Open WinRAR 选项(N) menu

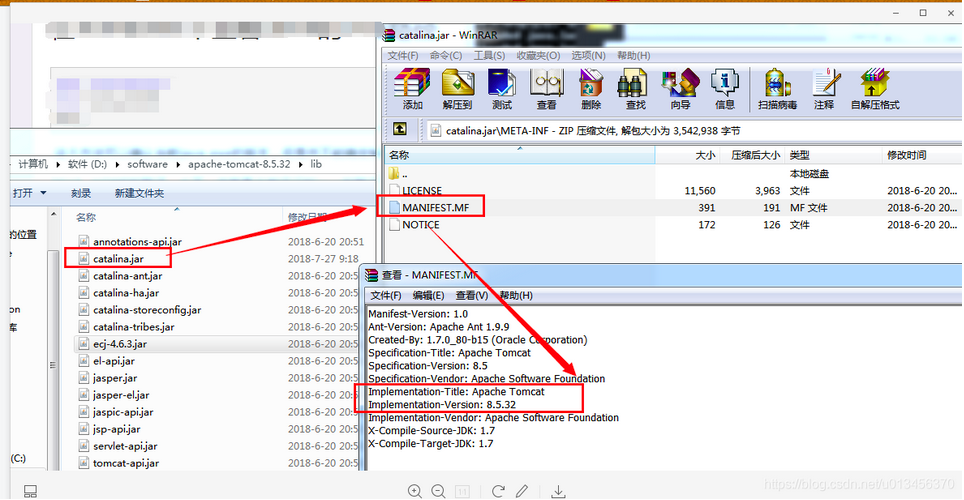click(588, 55)
